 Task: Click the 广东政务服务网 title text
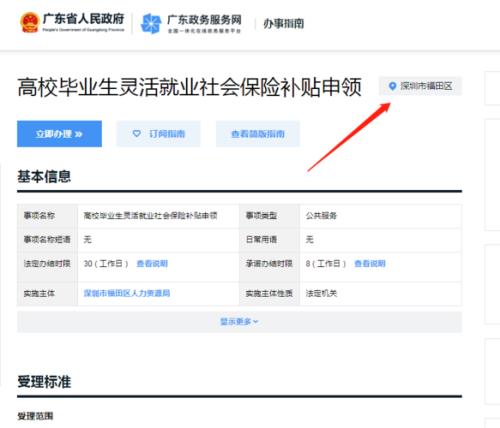click(204, 20)
